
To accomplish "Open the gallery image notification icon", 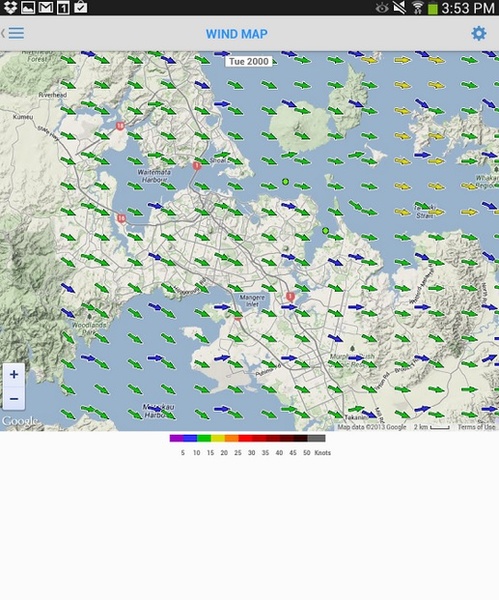I will pos(28,7).
